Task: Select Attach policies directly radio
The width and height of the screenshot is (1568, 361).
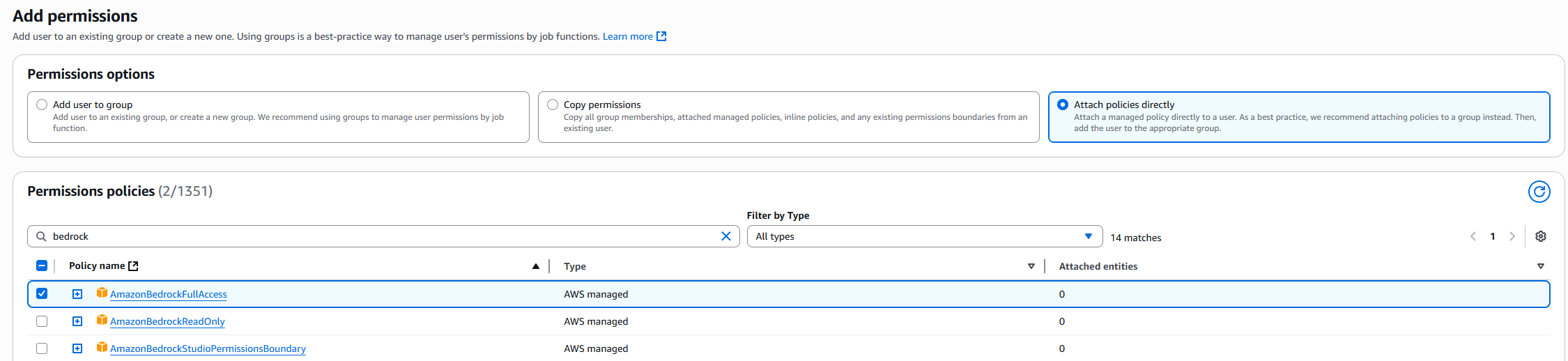Action: pos(1063,105)
